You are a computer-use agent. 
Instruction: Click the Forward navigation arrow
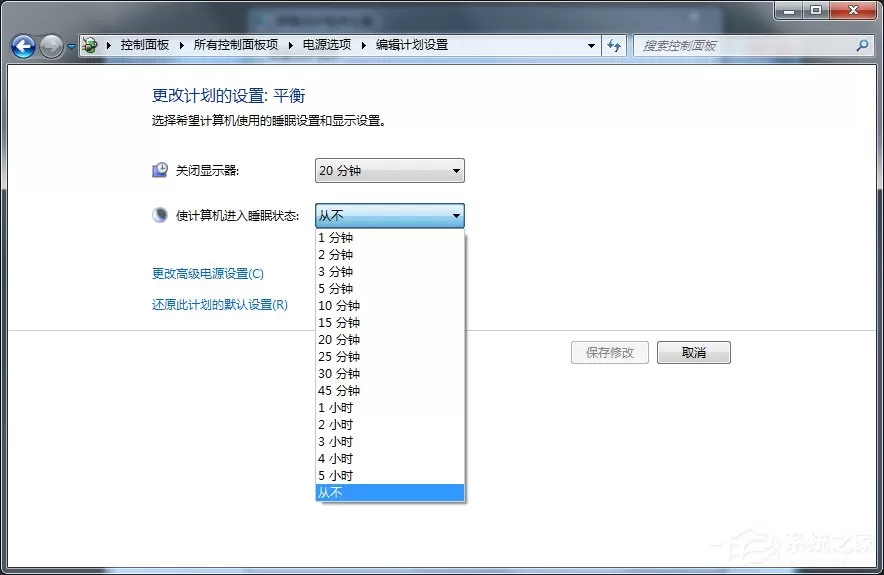tap(51, 46)
